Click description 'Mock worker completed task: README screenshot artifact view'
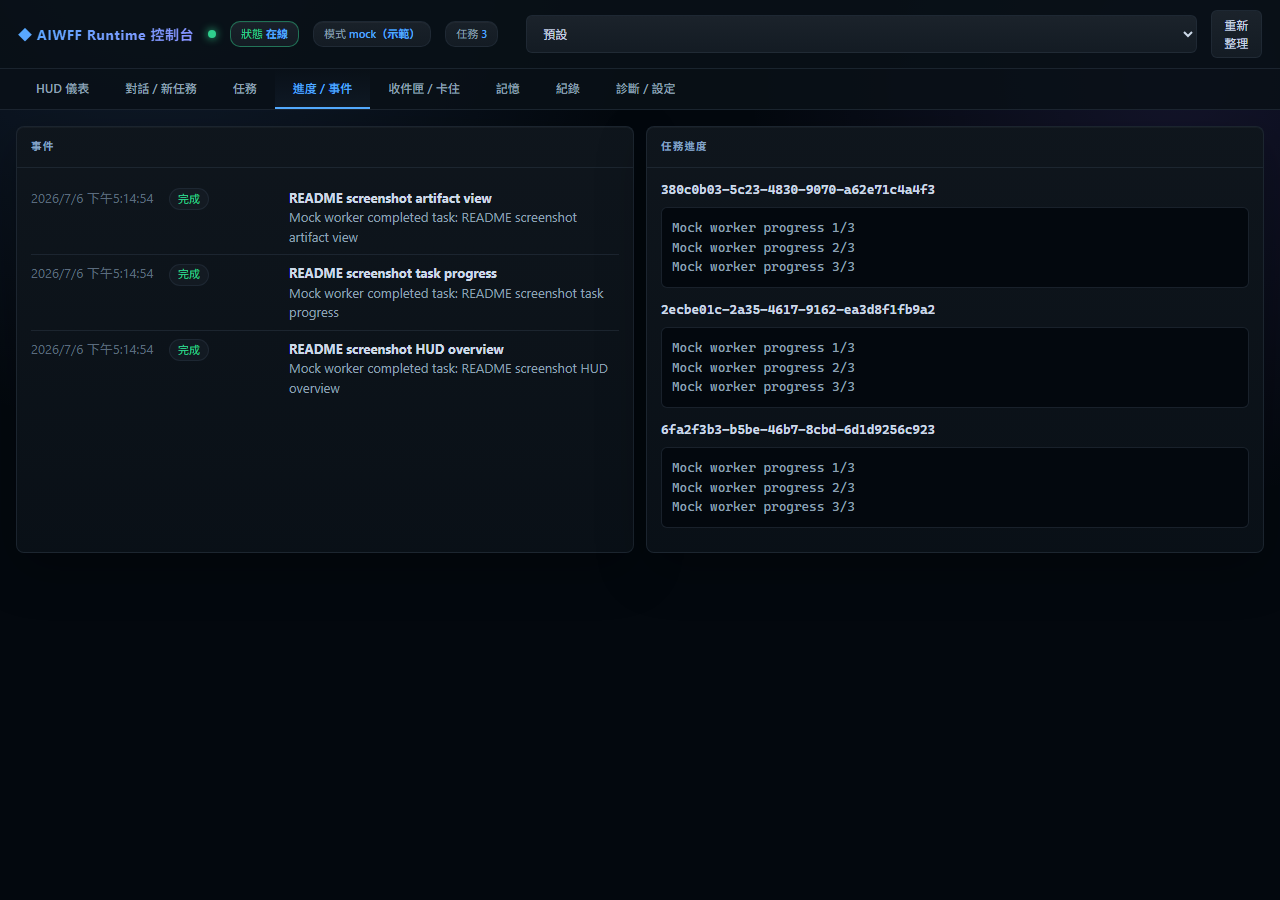The image size is (1280, 900). pos(433,227)
